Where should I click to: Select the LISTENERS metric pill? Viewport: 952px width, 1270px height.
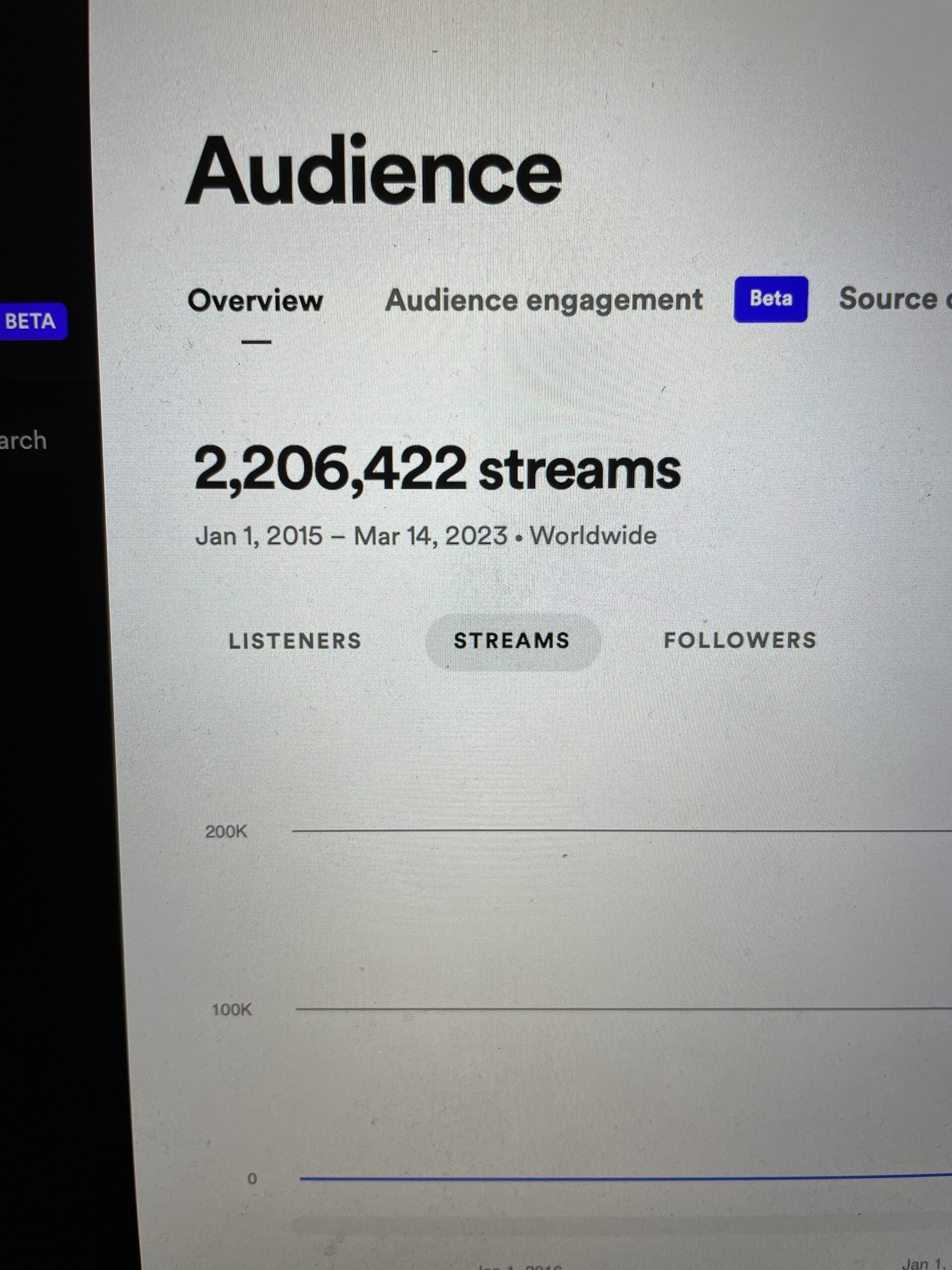click(x=295, y=641)
